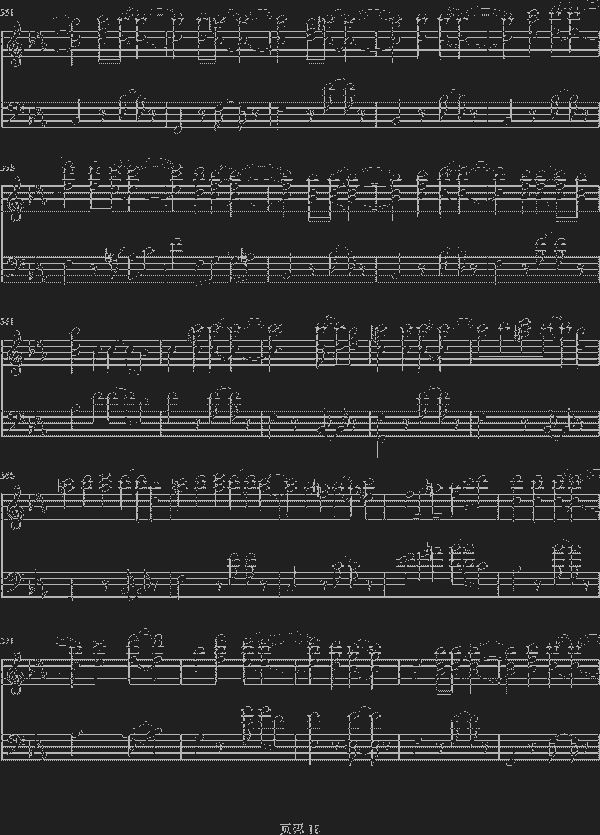
Task: Click the measure number above the bottom system
Action: coord(7,641)
